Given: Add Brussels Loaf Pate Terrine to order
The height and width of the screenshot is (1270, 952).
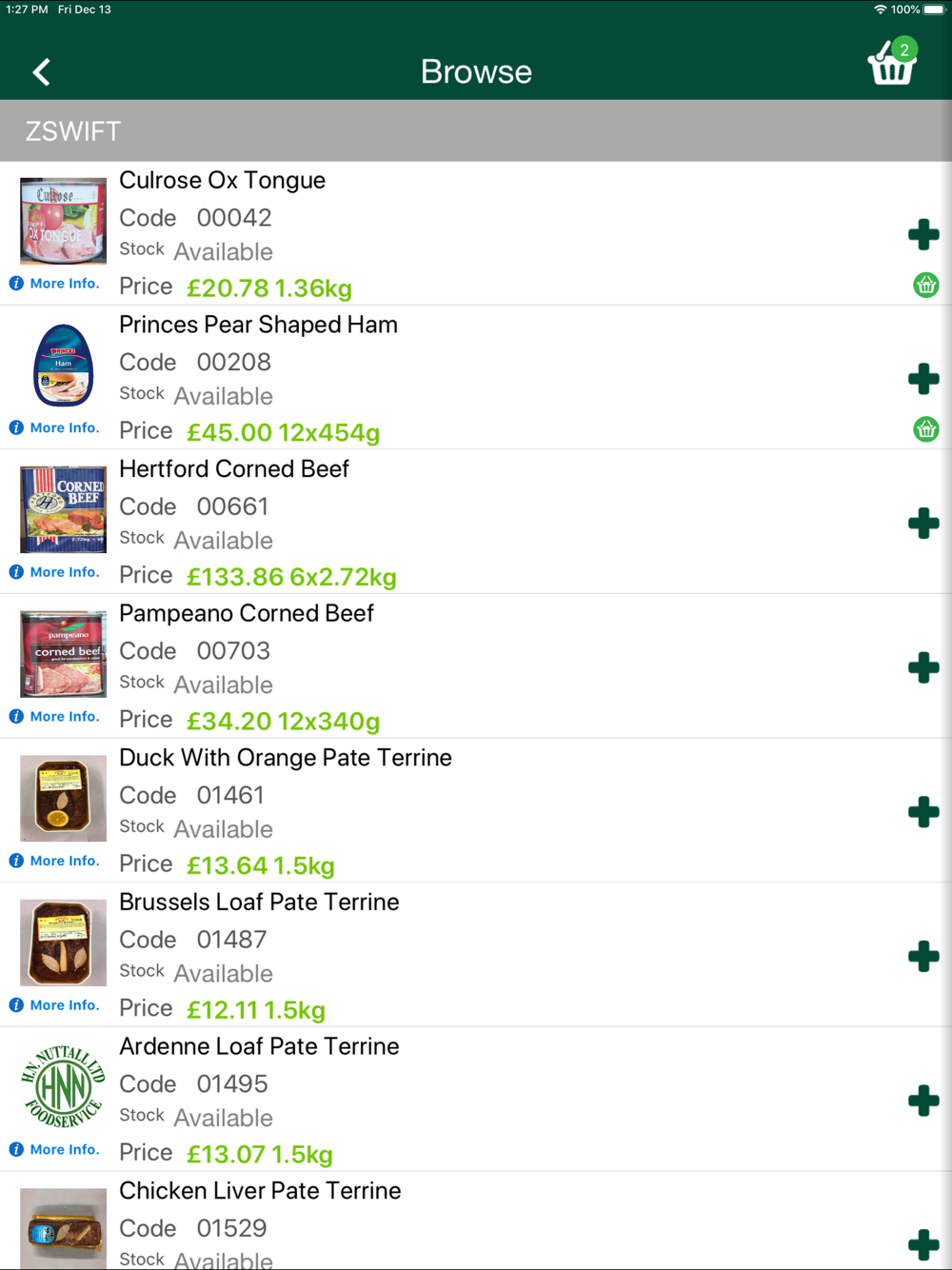Looking at the screenshot, I should [923, 957].
